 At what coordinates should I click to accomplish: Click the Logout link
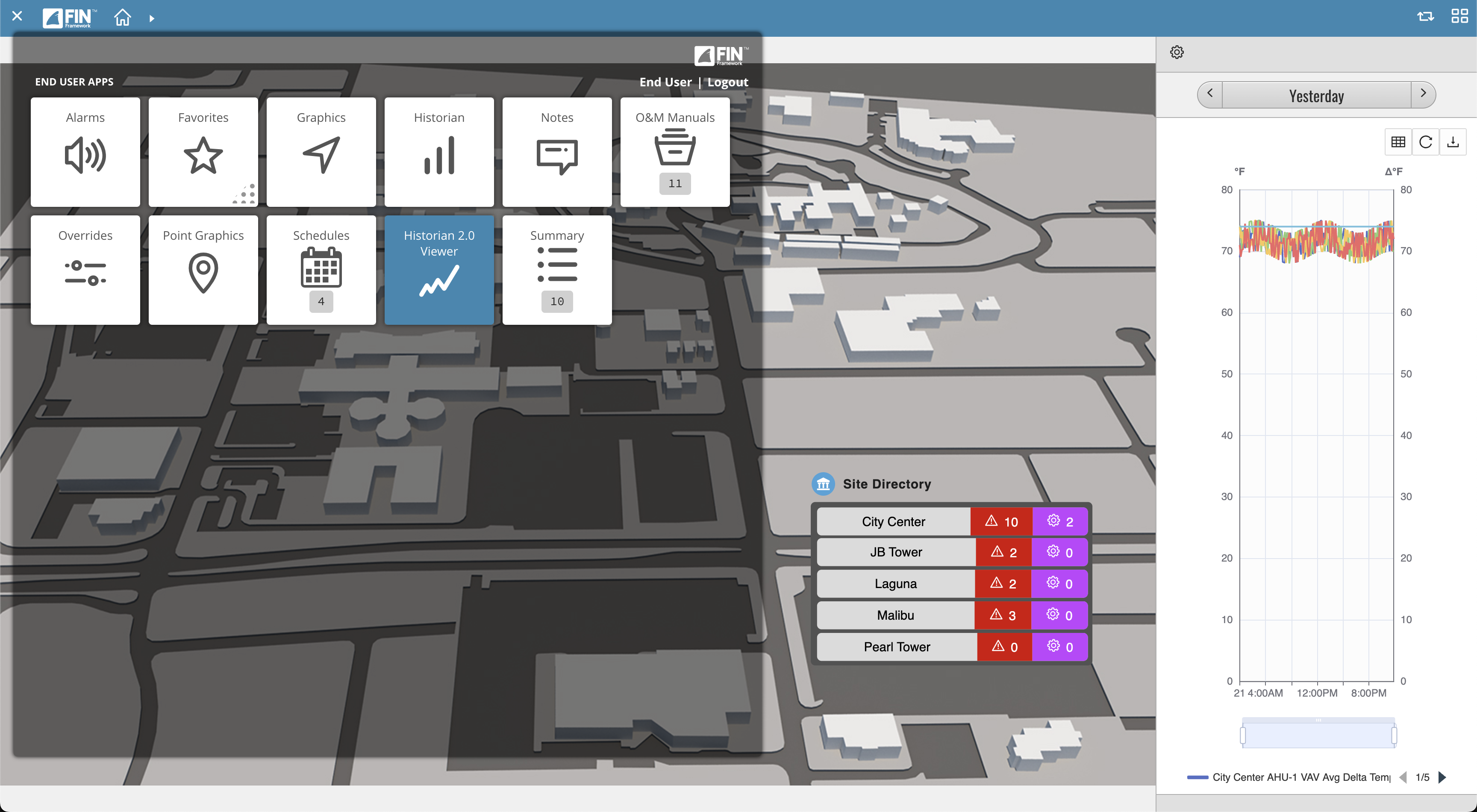pyautogui.click(x=728, y=82)
